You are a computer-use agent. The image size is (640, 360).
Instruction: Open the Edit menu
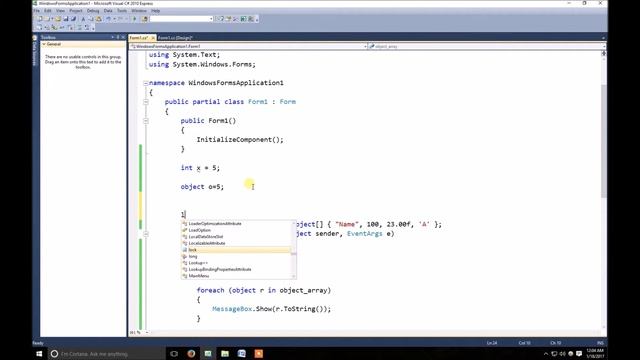click(x=48, y=11)
